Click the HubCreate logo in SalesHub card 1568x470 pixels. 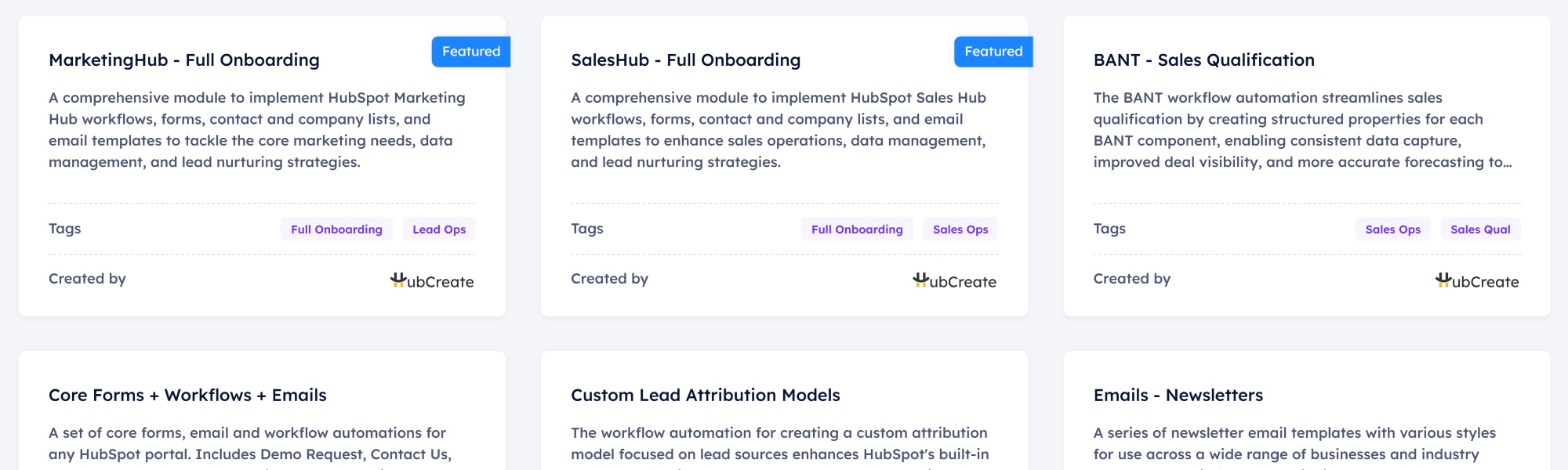[954, 280]
